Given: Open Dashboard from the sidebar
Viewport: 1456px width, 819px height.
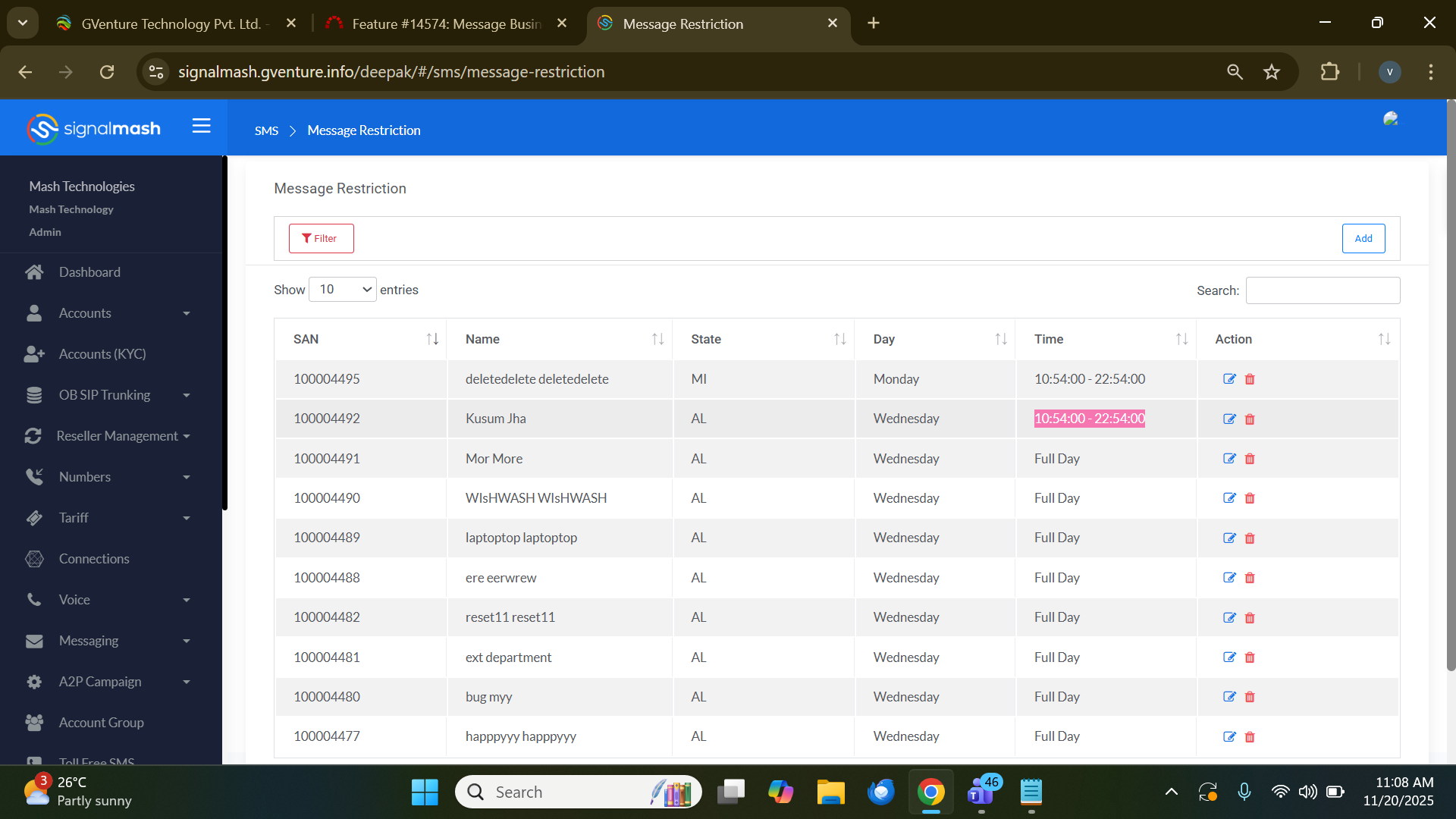Looking at the screenshot, I should coord(89,272).
